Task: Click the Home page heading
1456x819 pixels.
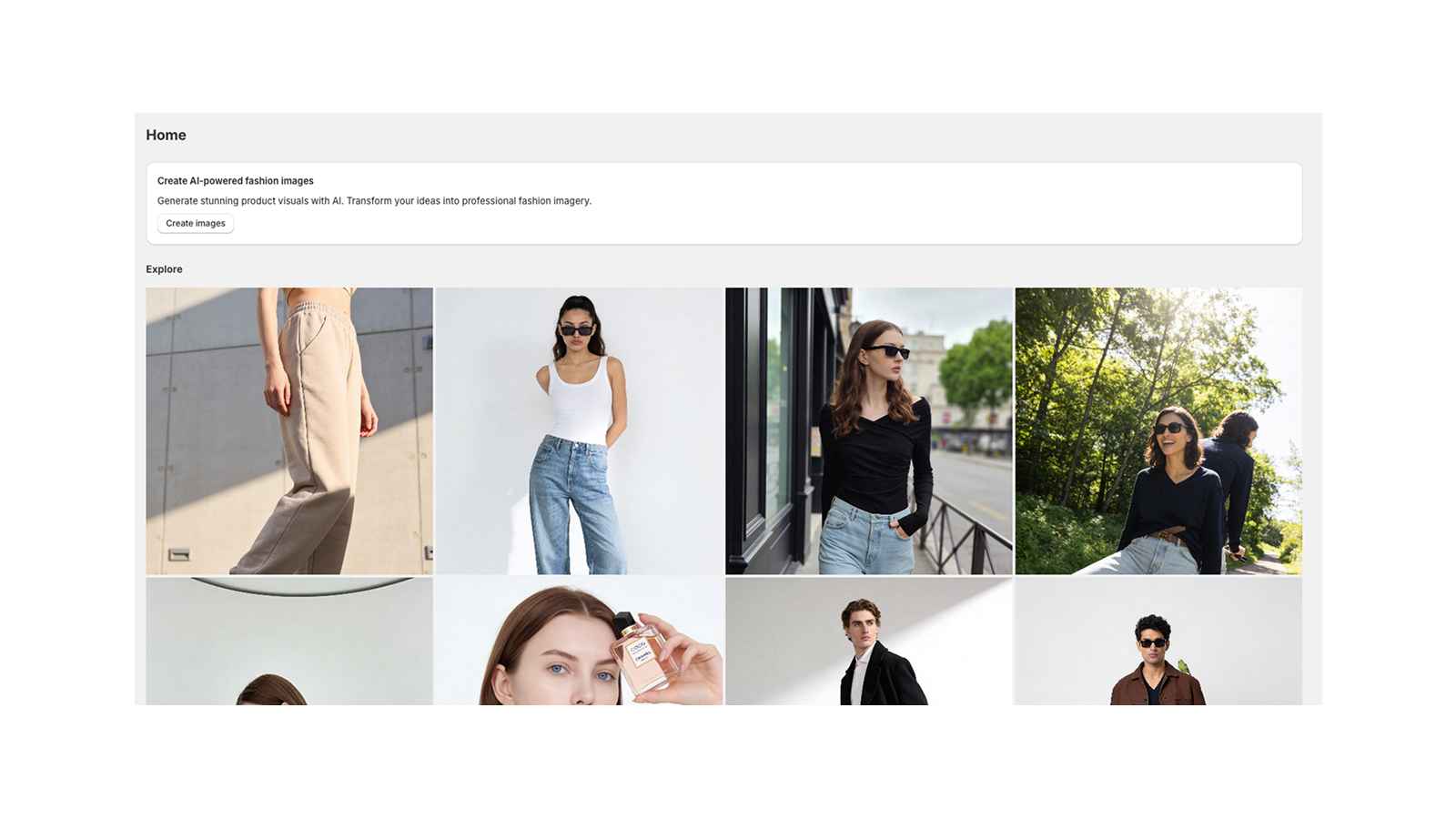Action: 166,136
